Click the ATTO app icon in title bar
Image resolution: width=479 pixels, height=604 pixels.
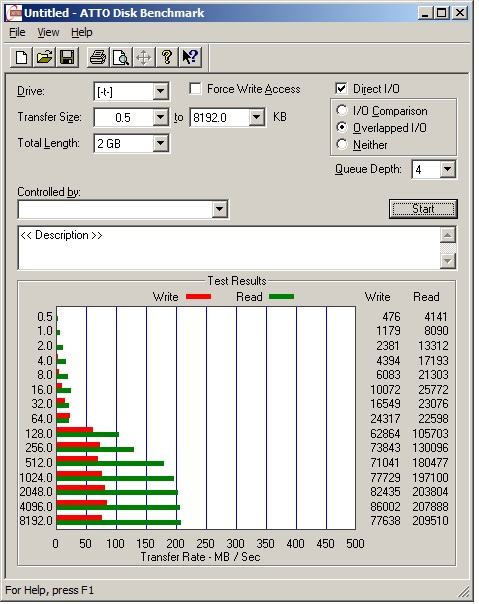click(x=14, y=13)
